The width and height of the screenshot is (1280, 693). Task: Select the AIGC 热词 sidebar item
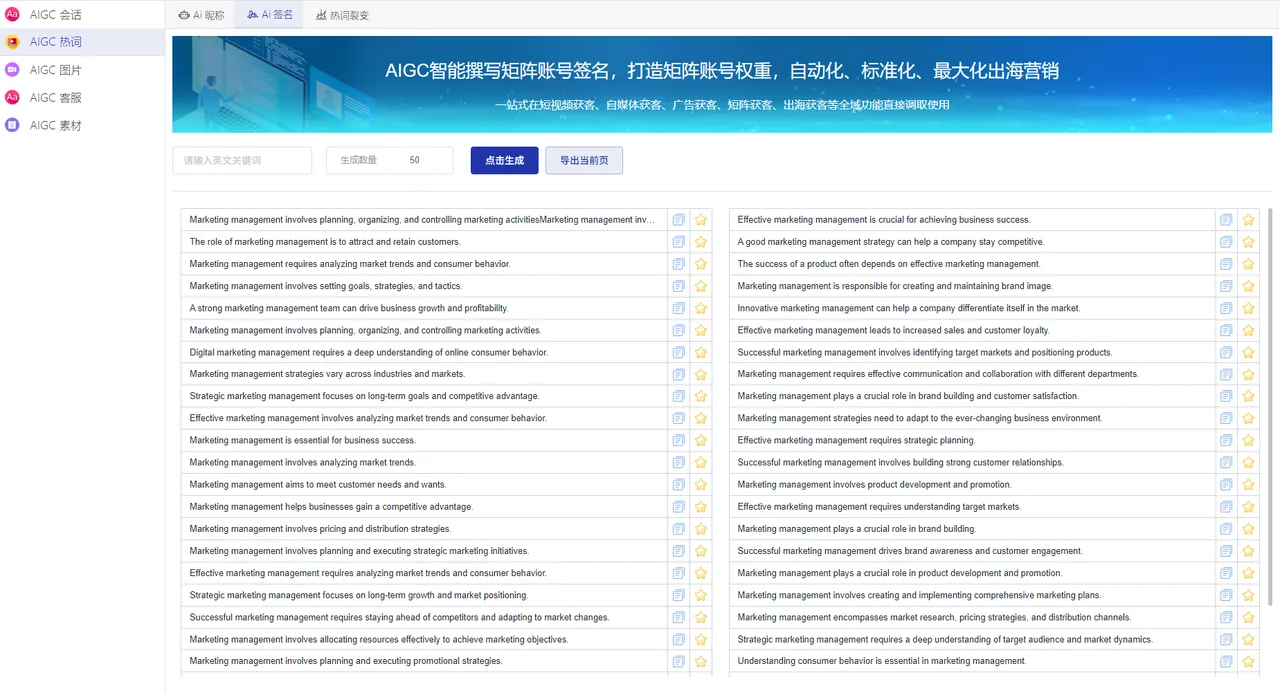[55, 42]
